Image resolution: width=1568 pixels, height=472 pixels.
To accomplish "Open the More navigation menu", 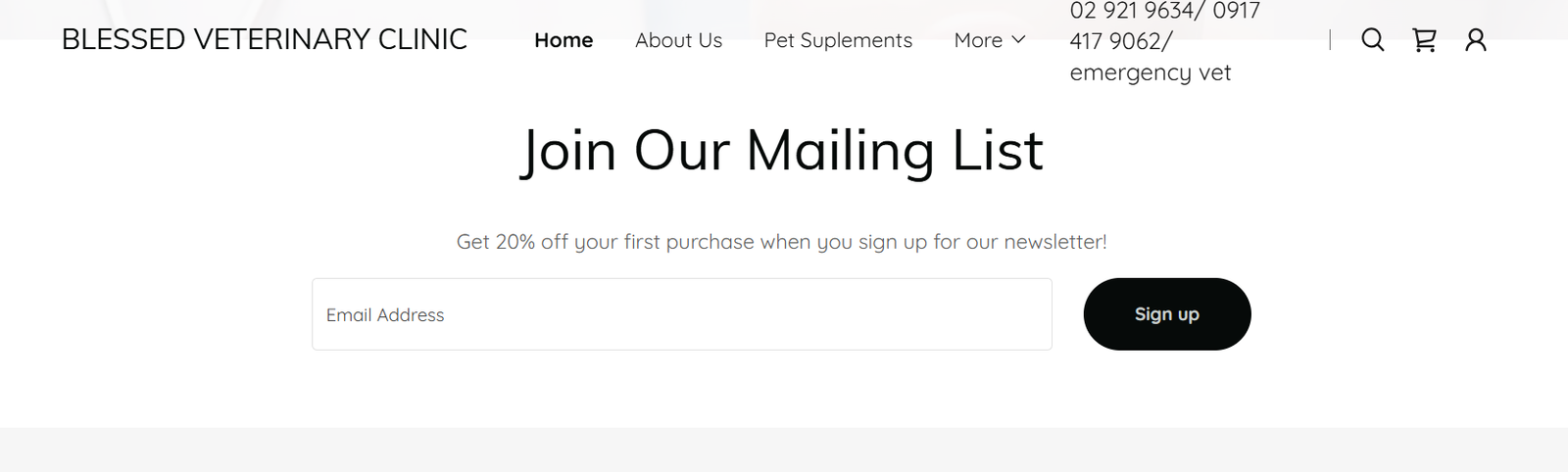I will (x=978, y=40).
